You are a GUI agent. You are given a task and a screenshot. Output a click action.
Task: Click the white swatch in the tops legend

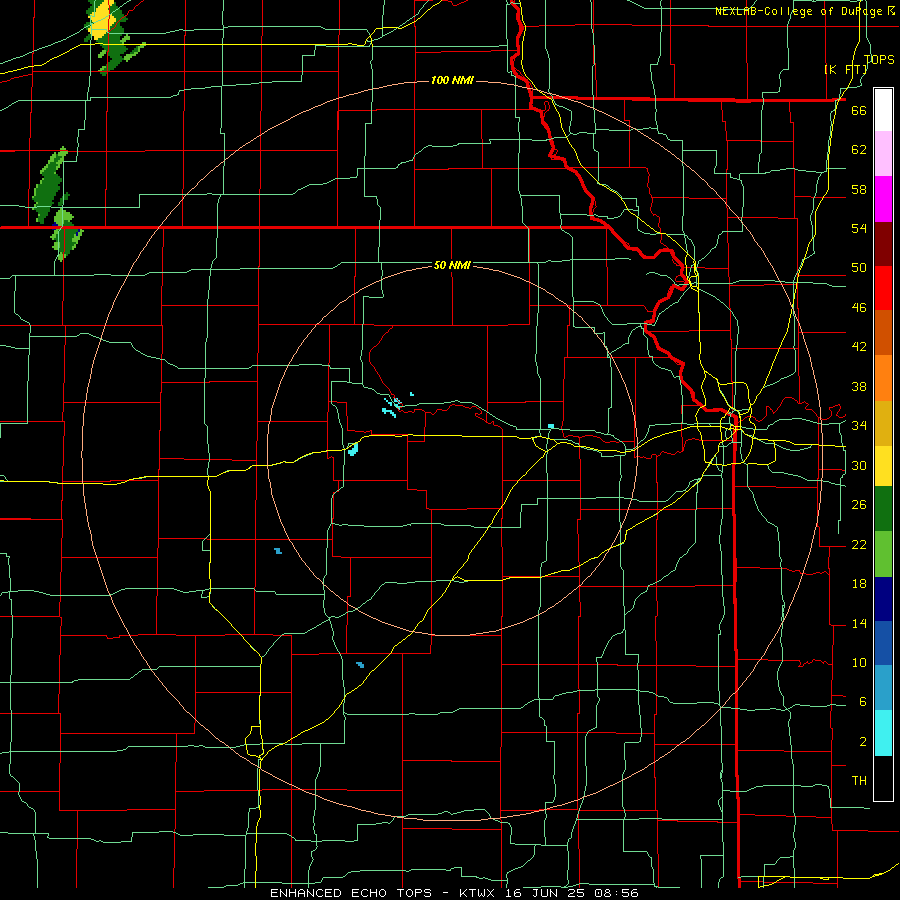click(x=883, y=110)
